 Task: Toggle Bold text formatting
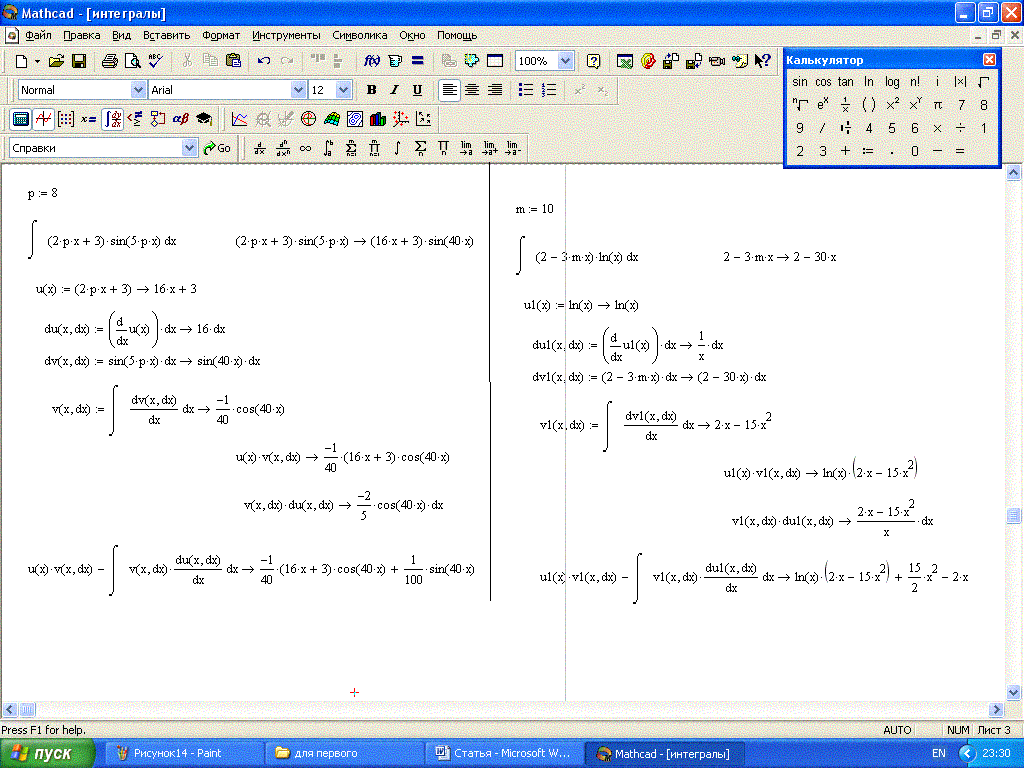coord(371,90)
